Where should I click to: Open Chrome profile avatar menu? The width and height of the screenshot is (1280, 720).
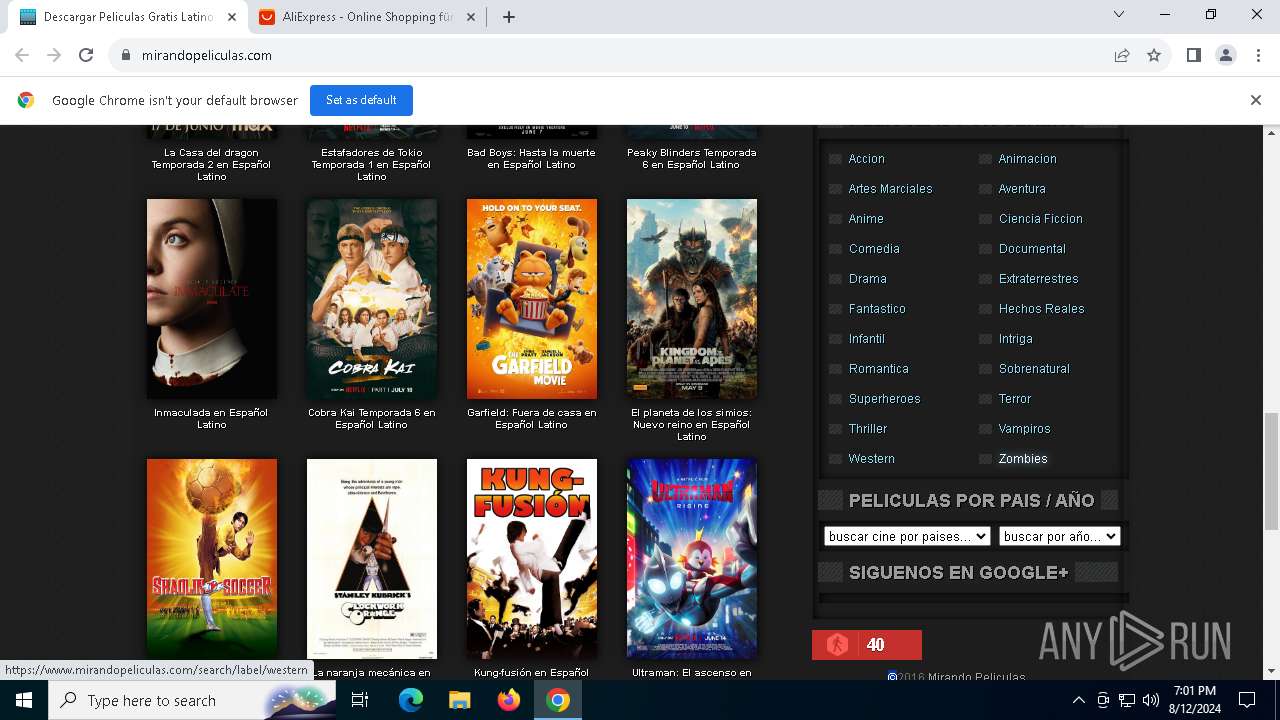click(1225, 55)
